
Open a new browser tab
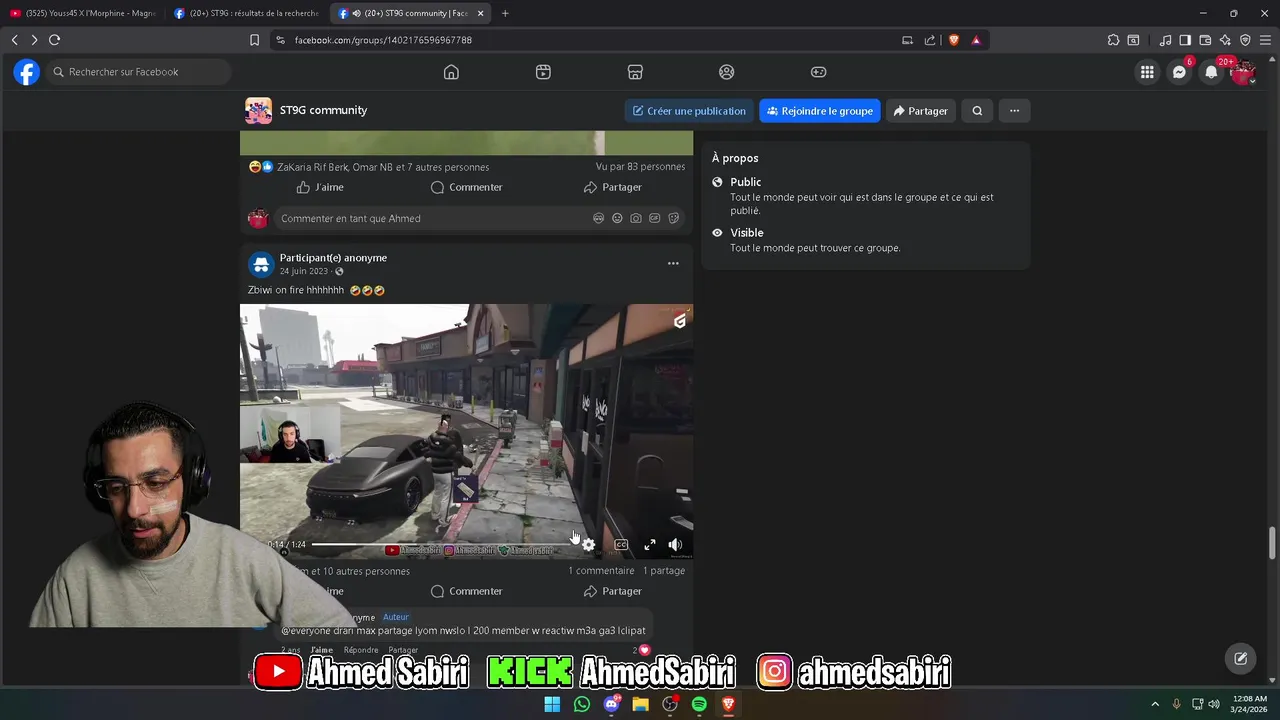[505, 13]
